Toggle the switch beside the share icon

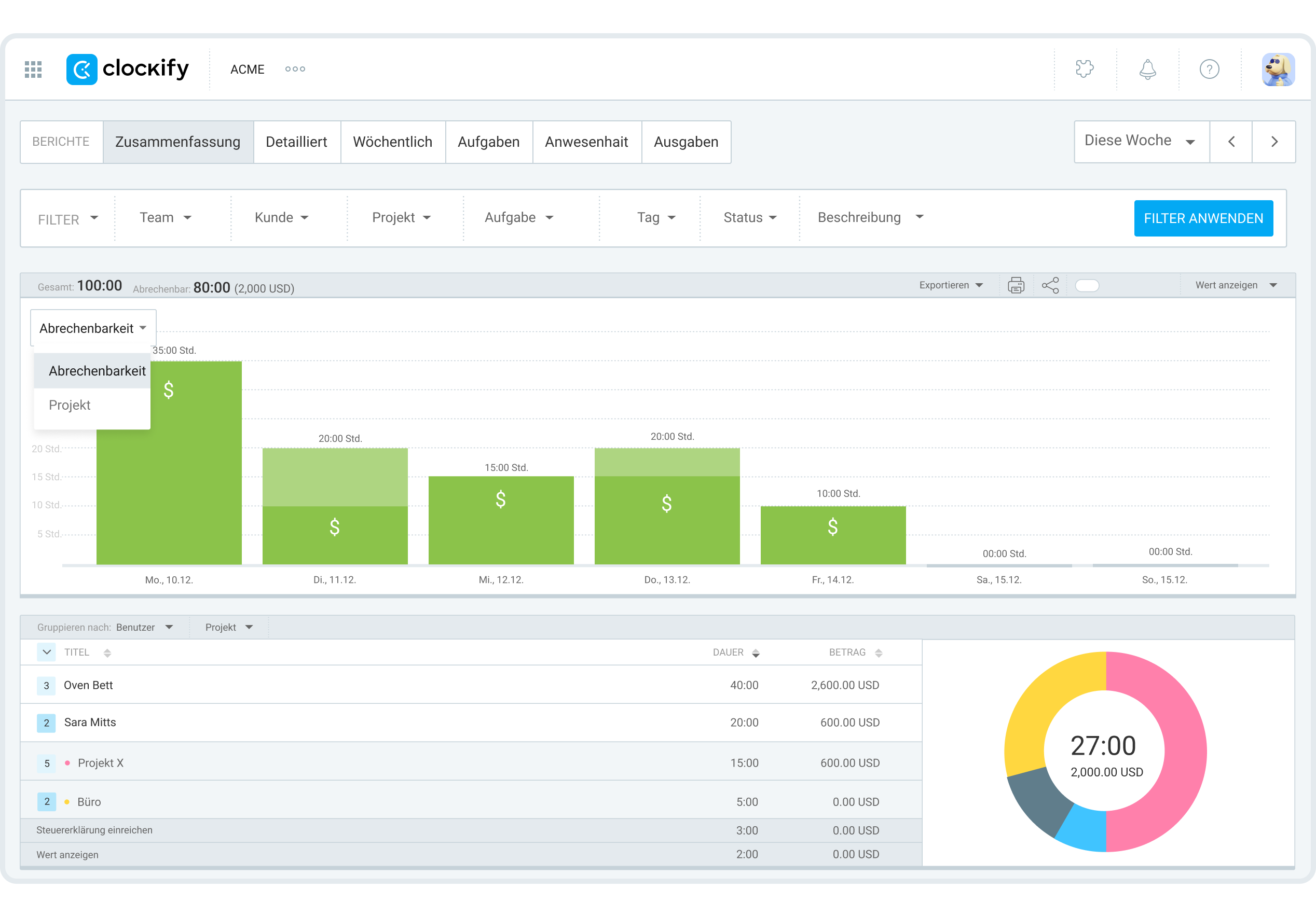tap(1087, 285)
